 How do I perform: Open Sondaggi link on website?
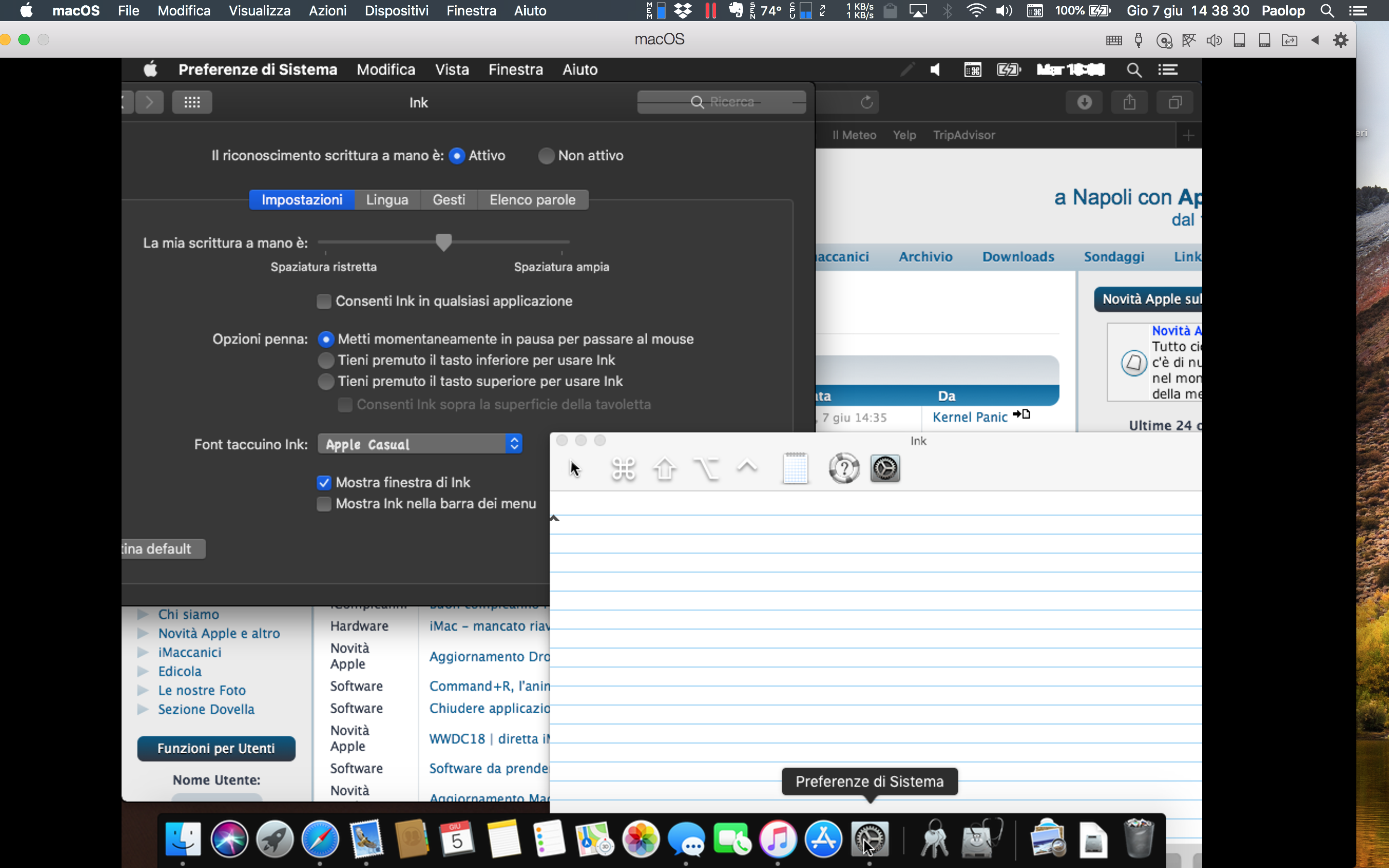(1114, 257)
